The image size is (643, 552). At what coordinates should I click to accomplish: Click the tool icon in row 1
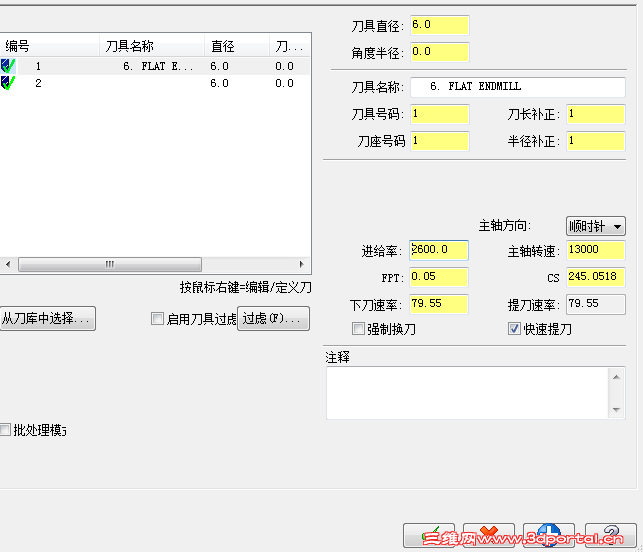coord(8,66)
